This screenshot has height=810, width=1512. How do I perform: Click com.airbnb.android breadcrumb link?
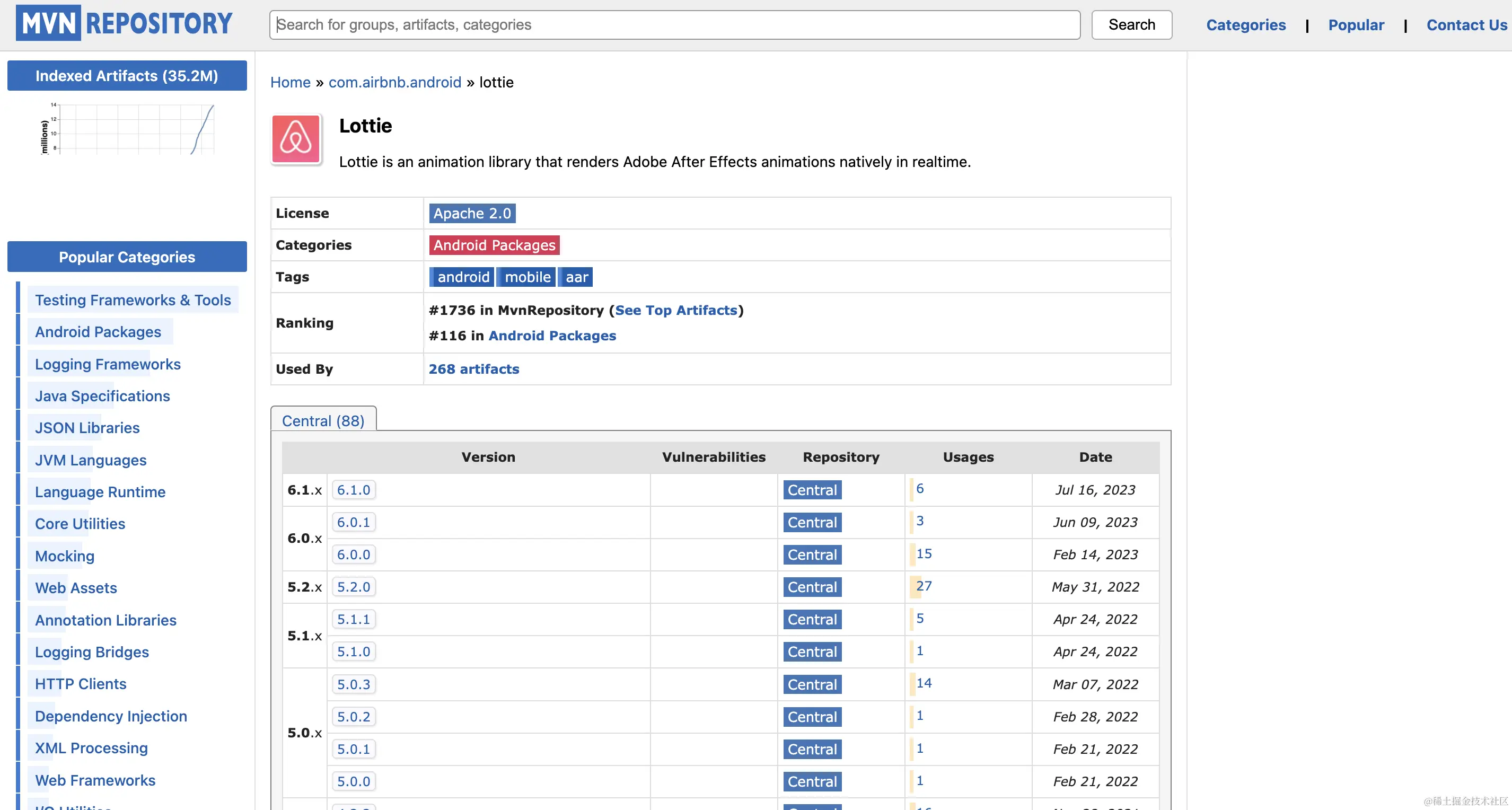point(394,82)
